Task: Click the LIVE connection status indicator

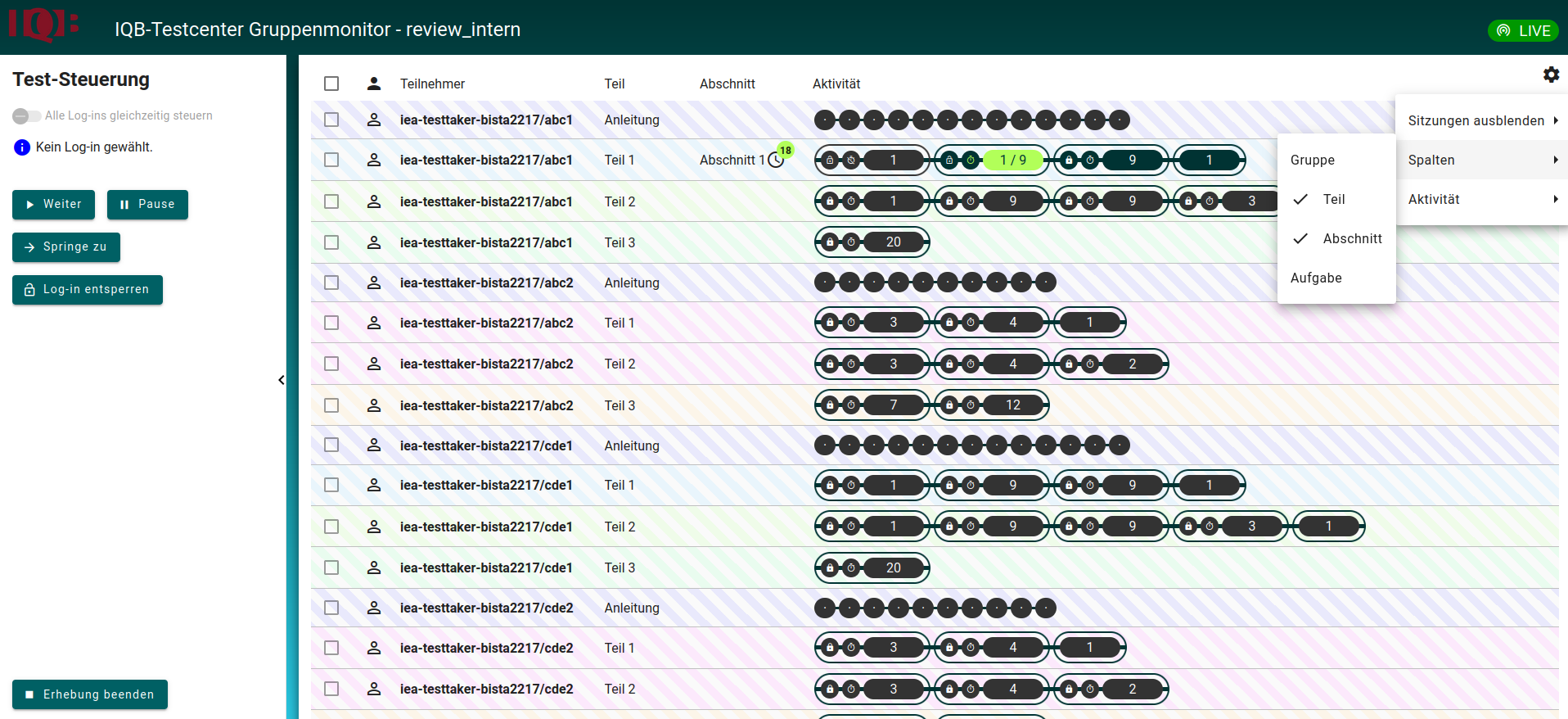Action: (1522, 30)
